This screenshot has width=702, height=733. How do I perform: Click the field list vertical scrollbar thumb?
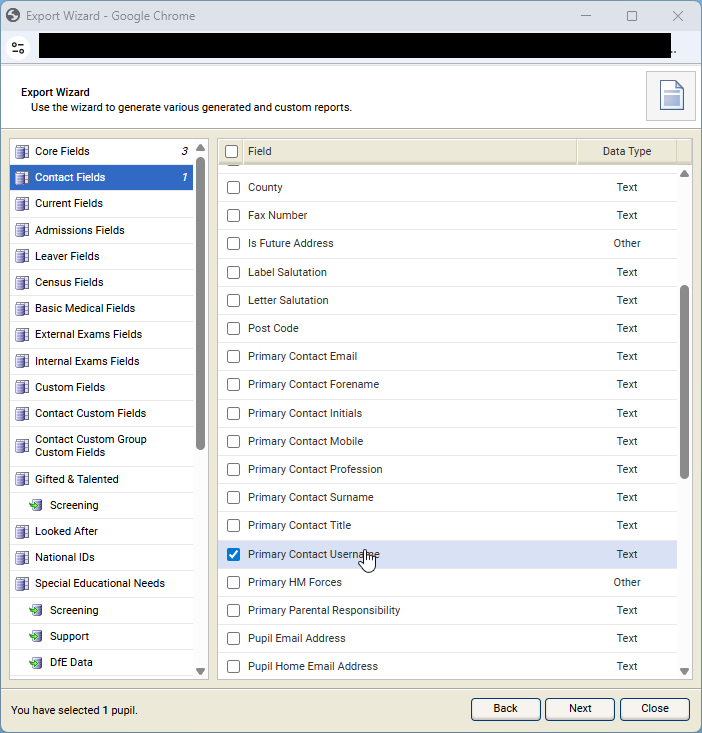pyautogui.click(x=685, y=380)
